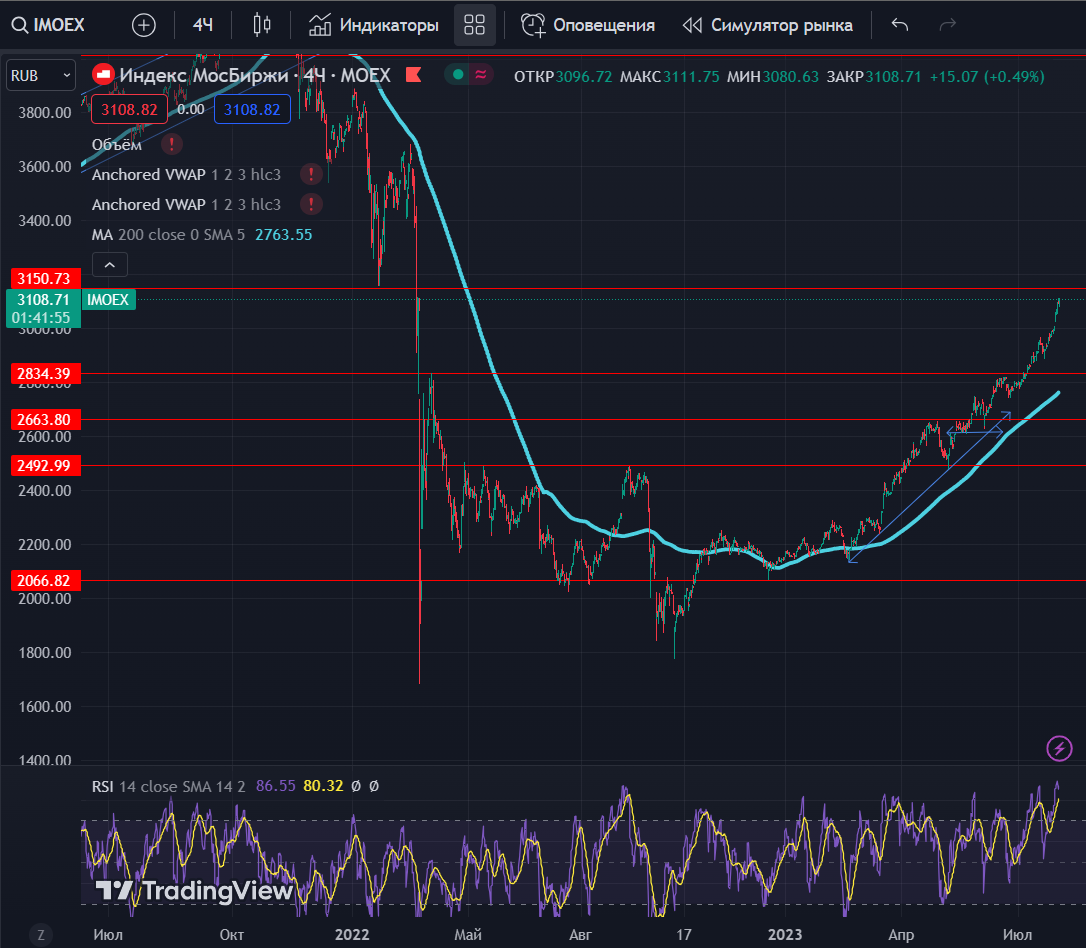Viewport: 1086px width, 948px height.
Task: Open the 4Ч timeframe selector
Action: 202,26
